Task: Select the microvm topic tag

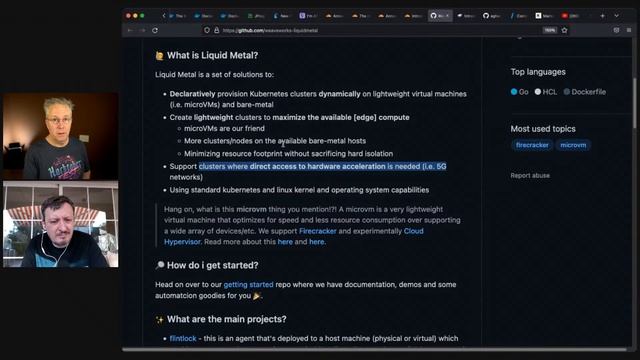Action: pyautogui.click(x=573, y=145)
